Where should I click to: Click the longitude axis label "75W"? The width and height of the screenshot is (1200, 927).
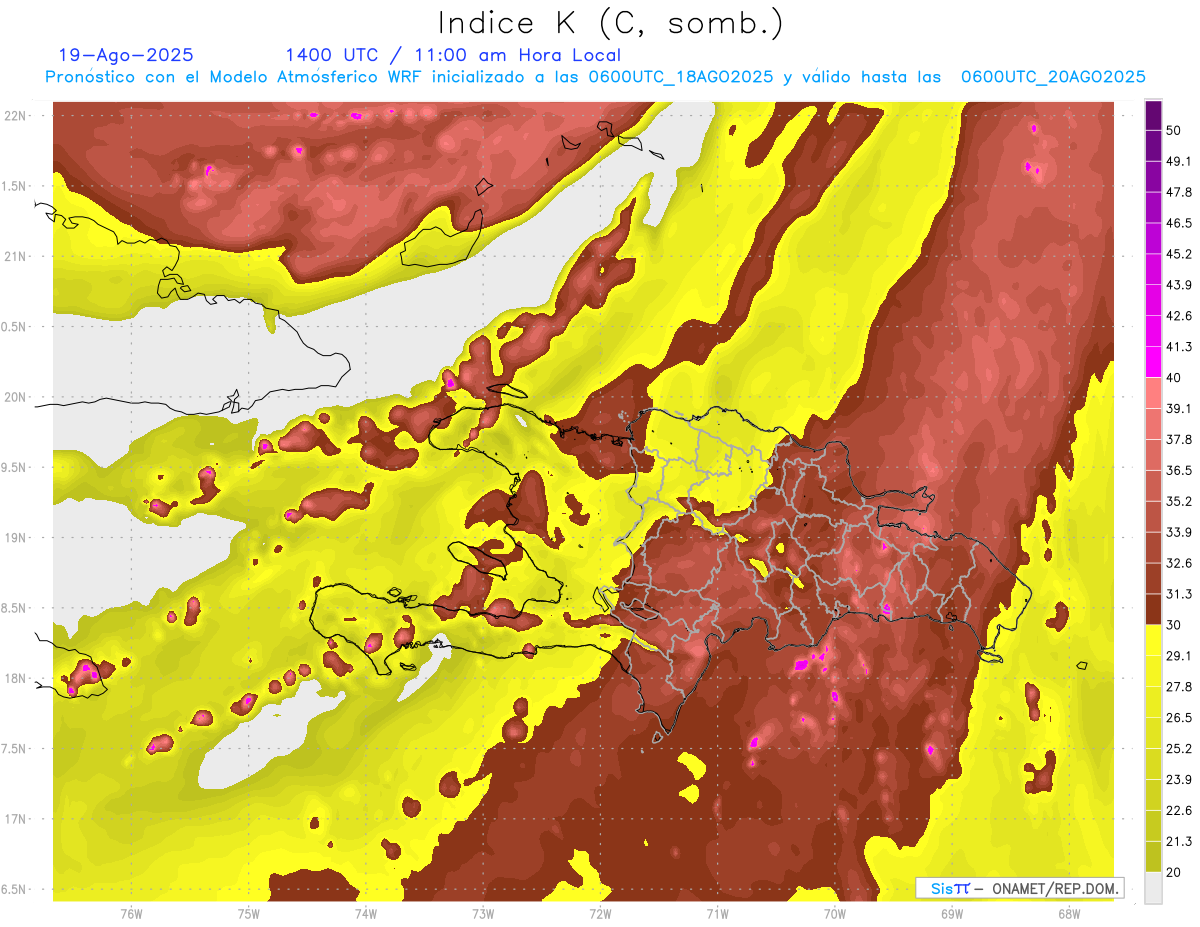[248, 914]
